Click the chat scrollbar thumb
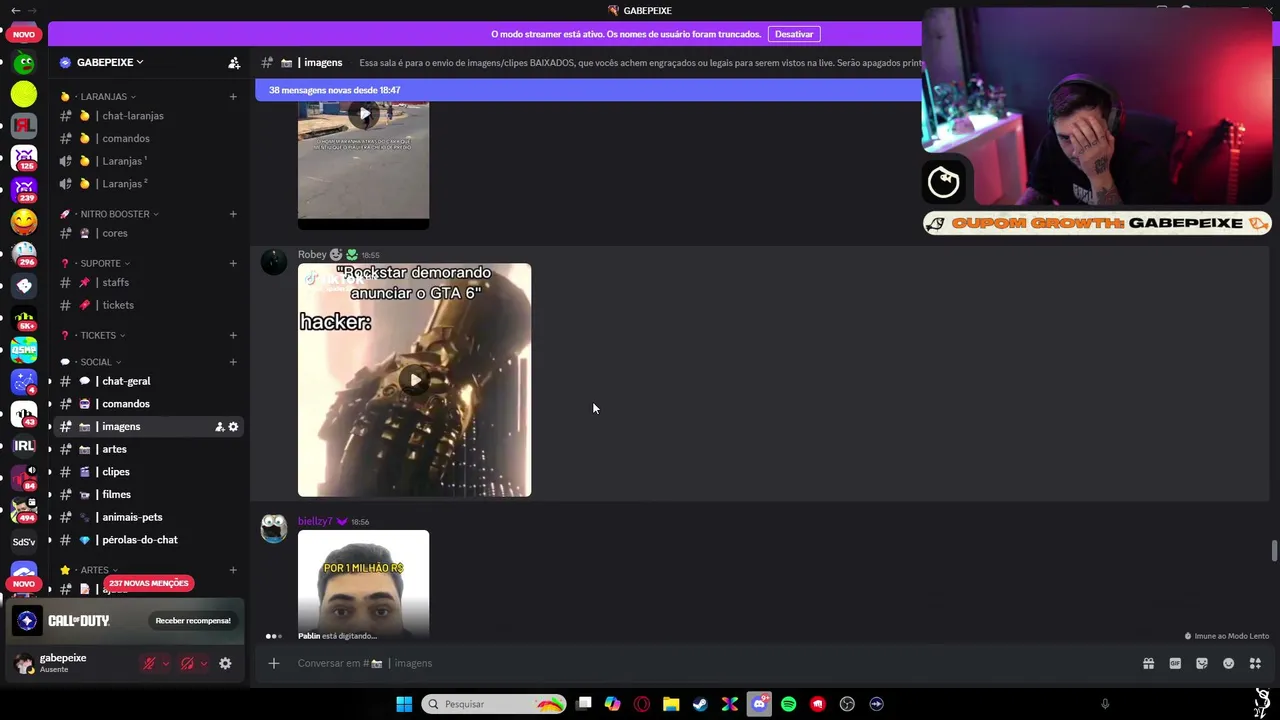1280x720 pixels. [1274, 551]
